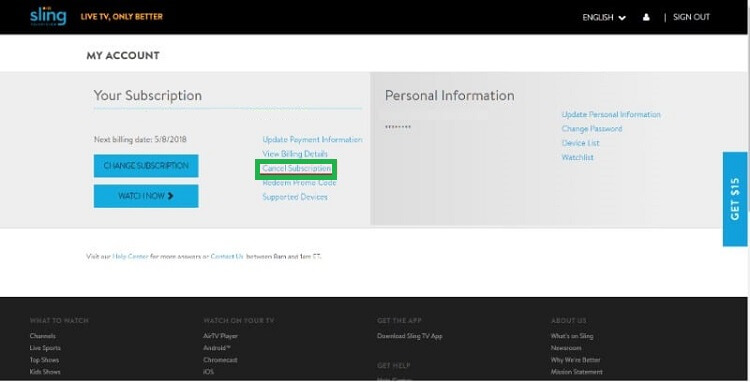The width and height of the screenshot is (750, 382).
Task: Open Channels in the footer menu
Action: [x=43, y=336]
